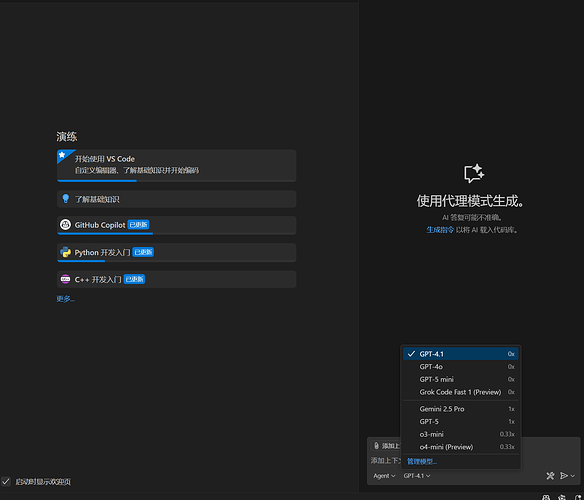Image resolution: width=584 pixels, height=500 pixels.
Task: Open the '开始使用 VS Code' walkthrough
Action: (177, 165)
